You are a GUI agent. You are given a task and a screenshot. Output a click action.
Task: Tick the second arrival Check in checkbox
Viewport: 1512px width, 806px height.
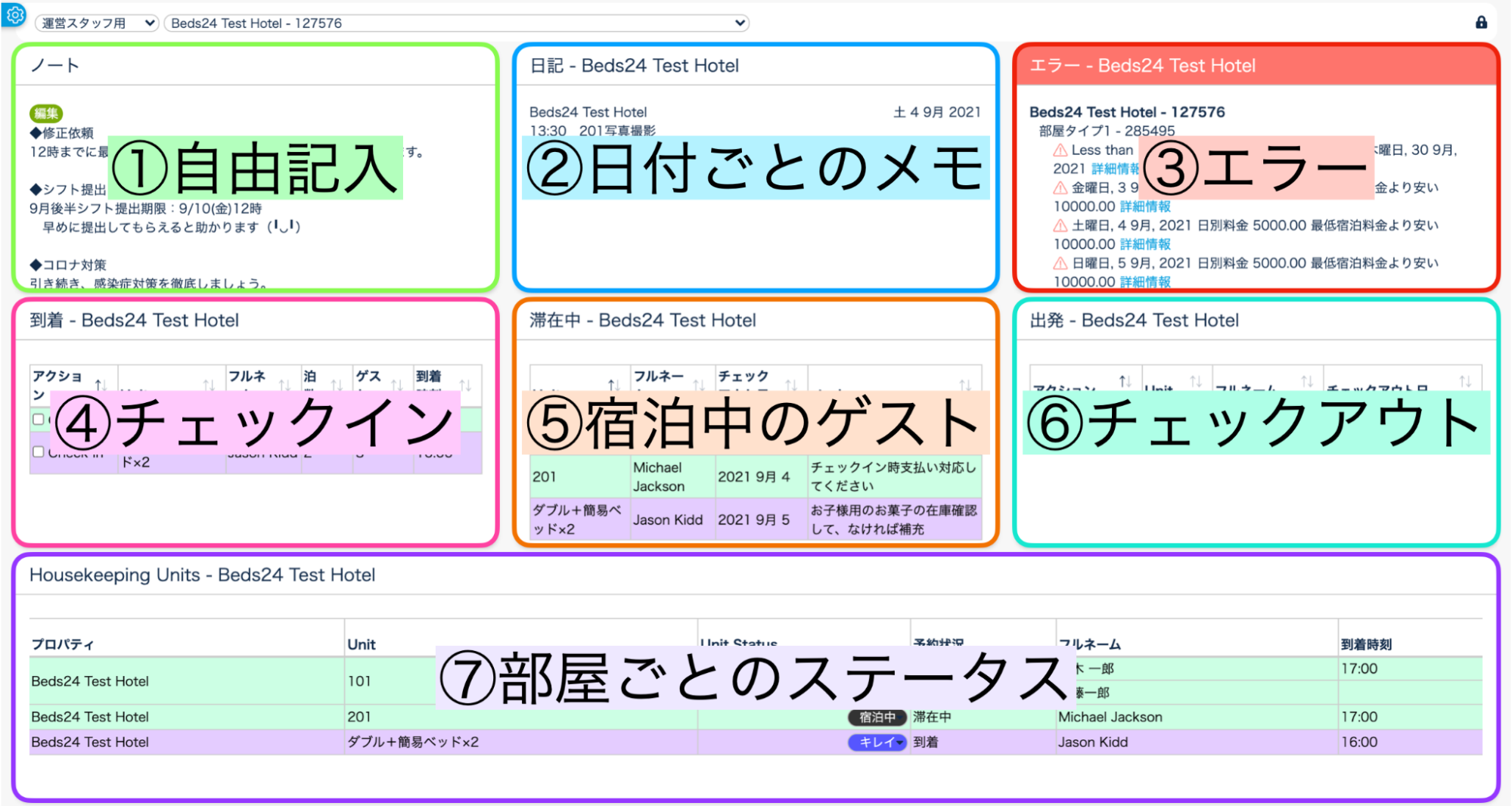pos(39,451)
